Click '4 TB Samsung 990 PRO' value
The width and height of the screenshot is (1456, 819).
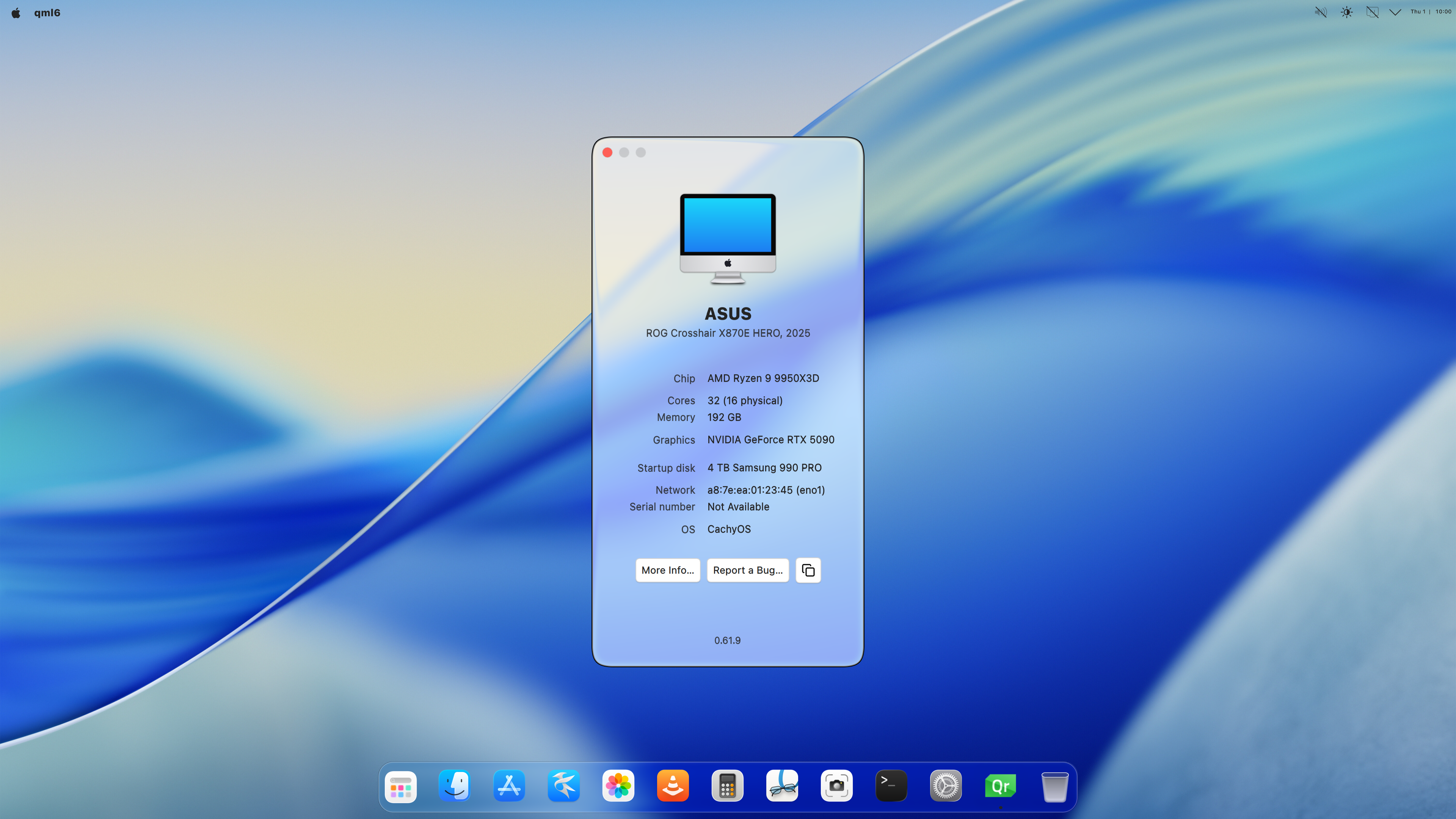(764, 468)
